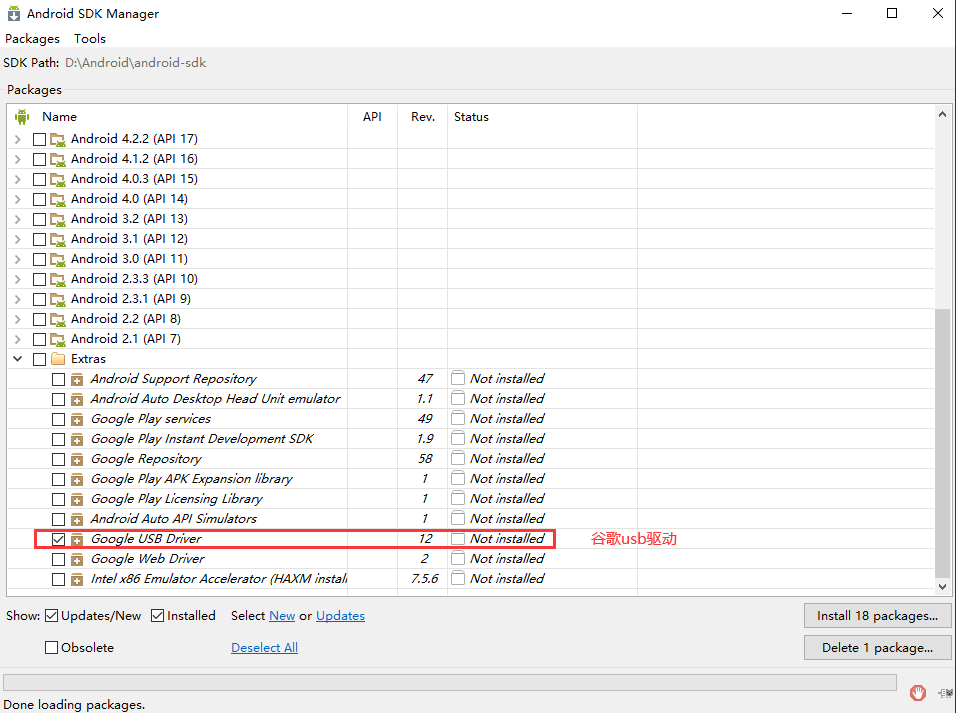Check the Google Web Driver checkbox

(59, 559)
